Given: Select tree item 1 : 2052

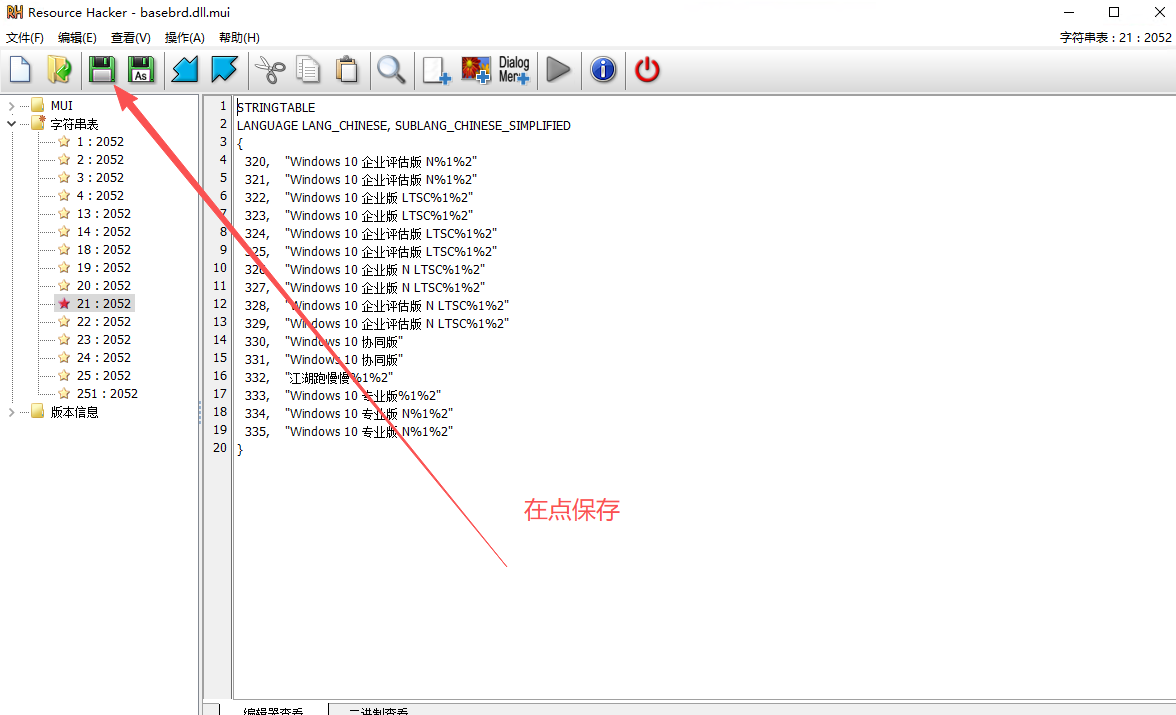Looking at the screenshot, I should point(100,142).
